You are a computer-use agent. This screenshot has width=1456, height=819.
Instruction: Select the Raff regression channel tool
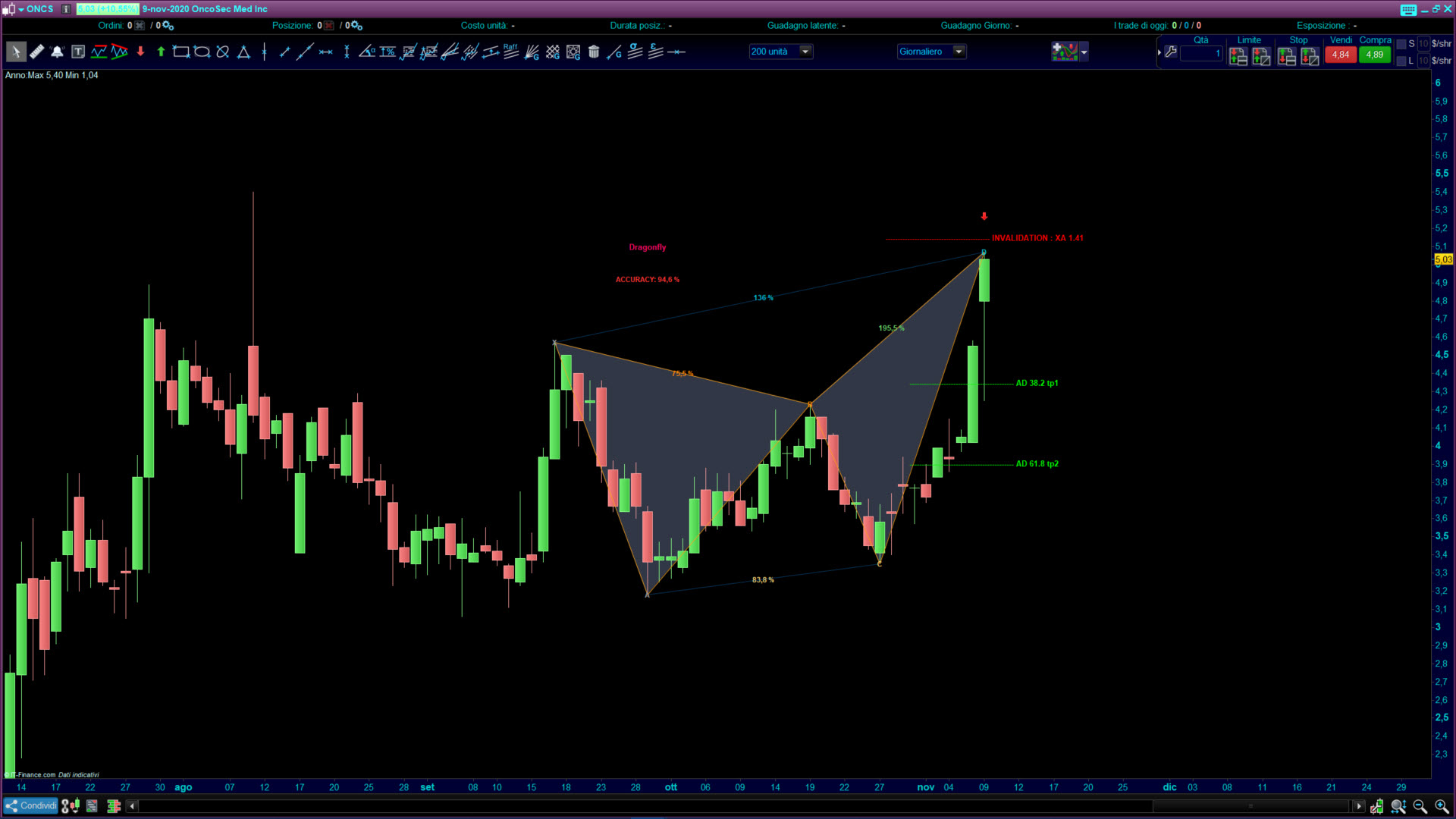click(510, 52)
